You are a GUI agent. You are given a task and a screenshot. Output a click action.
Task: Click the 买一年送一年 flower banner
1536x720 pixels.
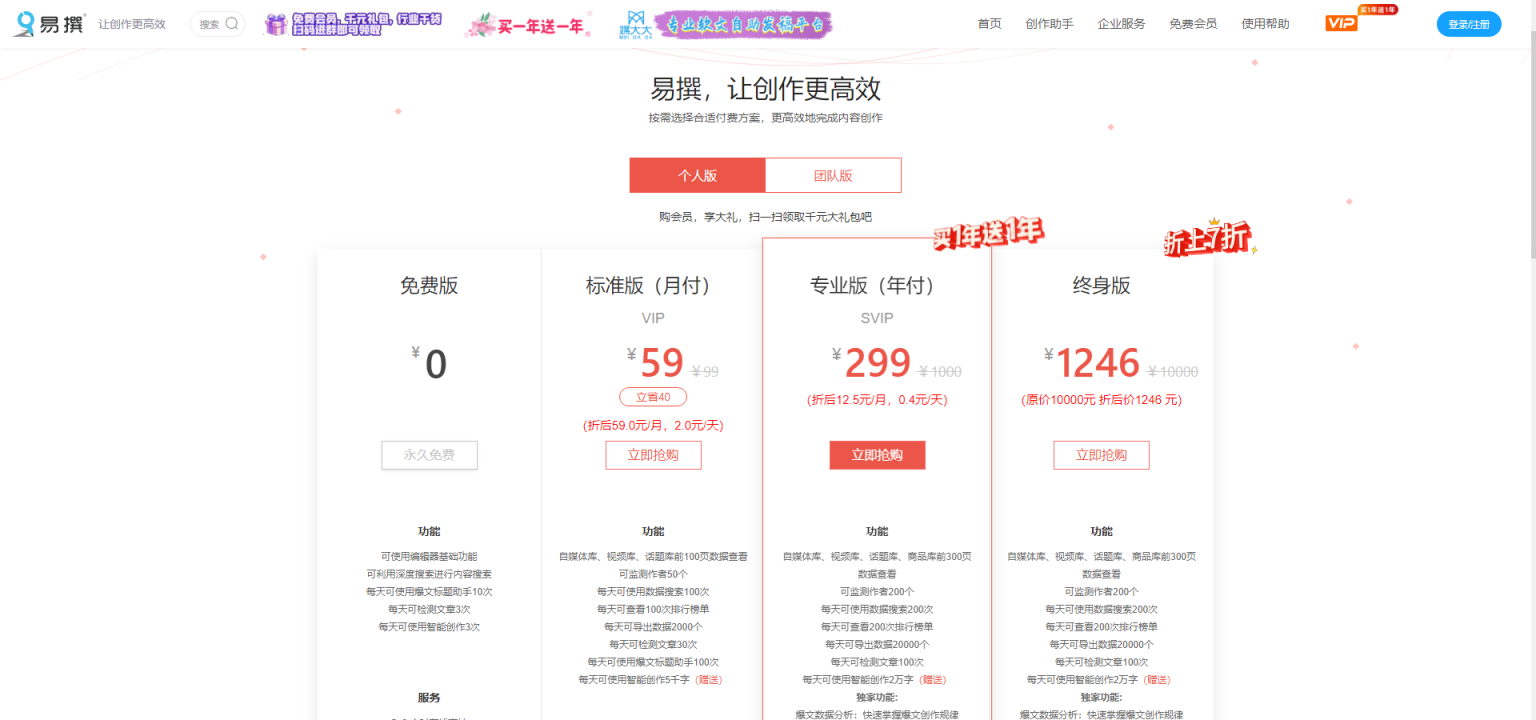pos(526,25)
